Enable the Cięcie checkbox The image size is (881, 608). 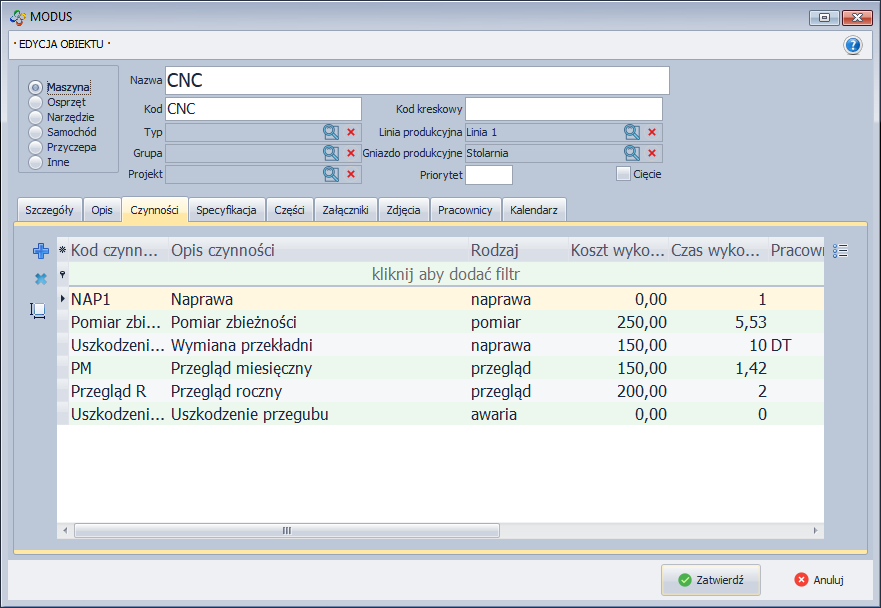coord(624,174)
